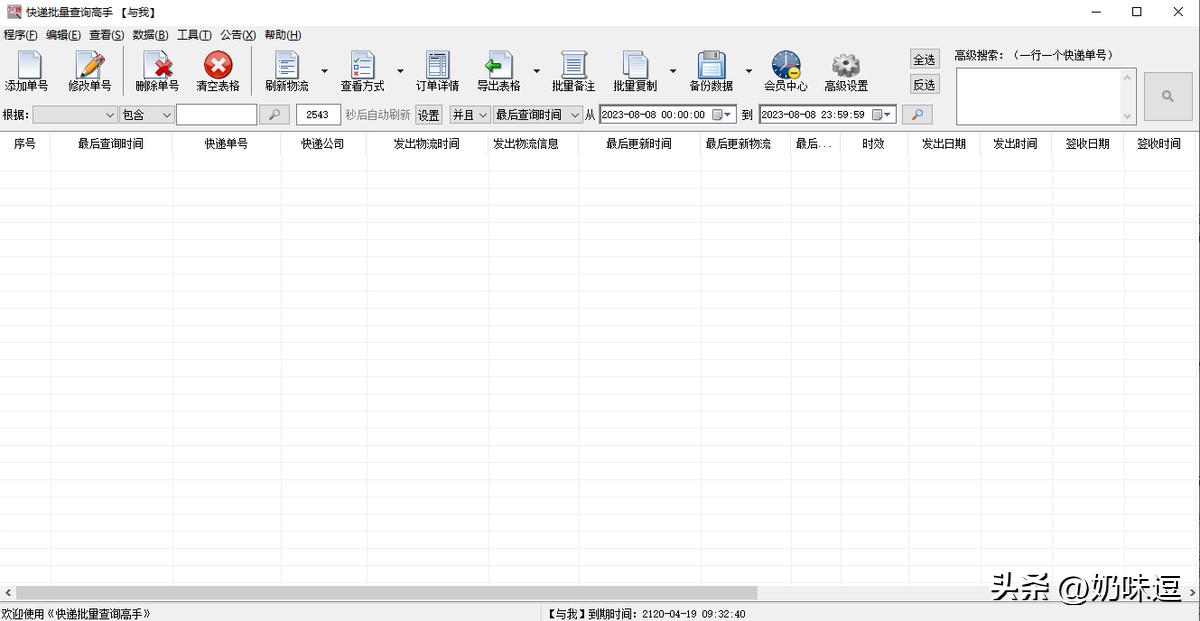1200x621 pixels.
Task: Click the 刷新物流 refresh logistics icon
Action: coord(287,72)
